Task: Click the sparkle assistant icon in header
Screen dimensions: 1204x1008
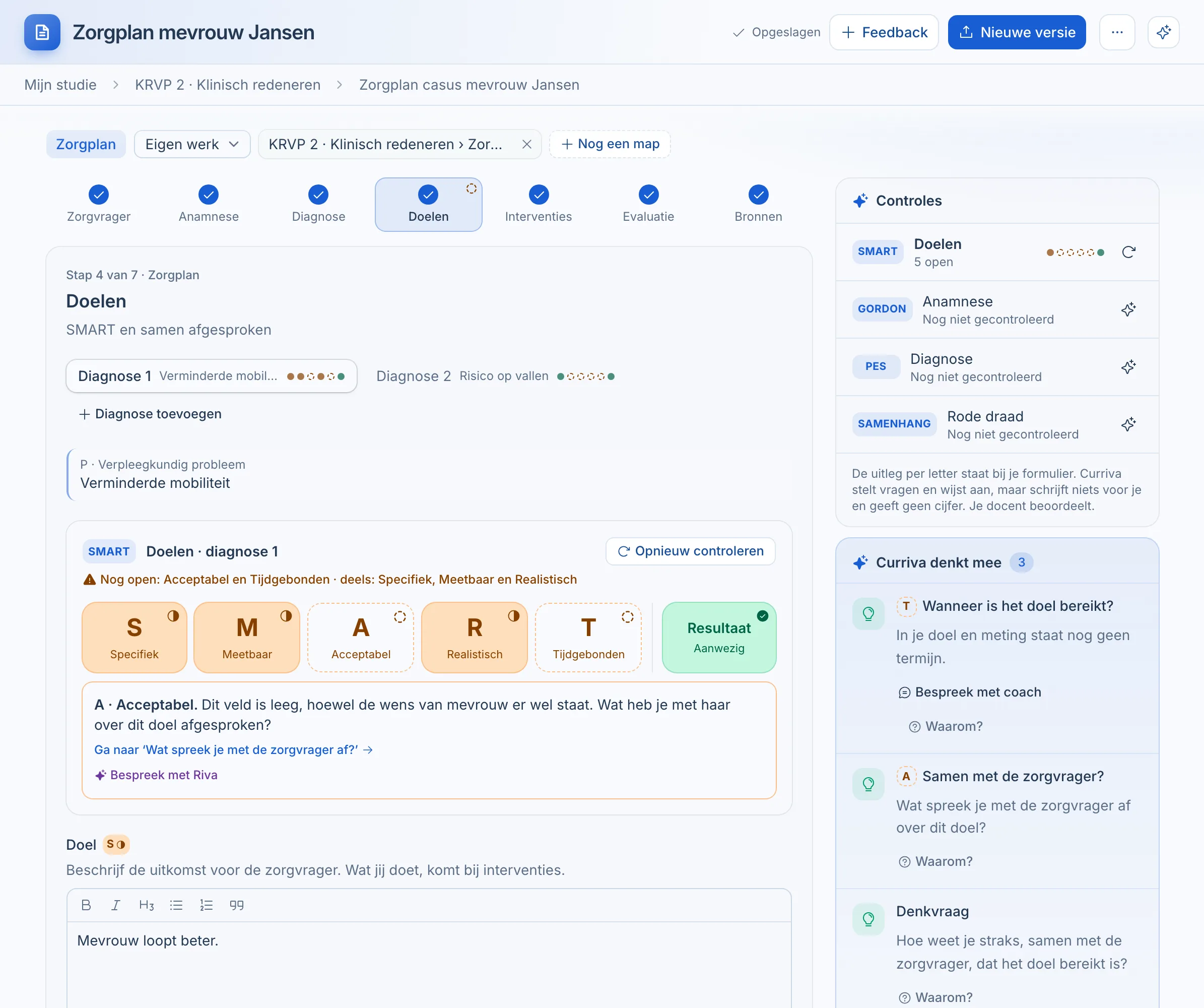Action: 1163,32
